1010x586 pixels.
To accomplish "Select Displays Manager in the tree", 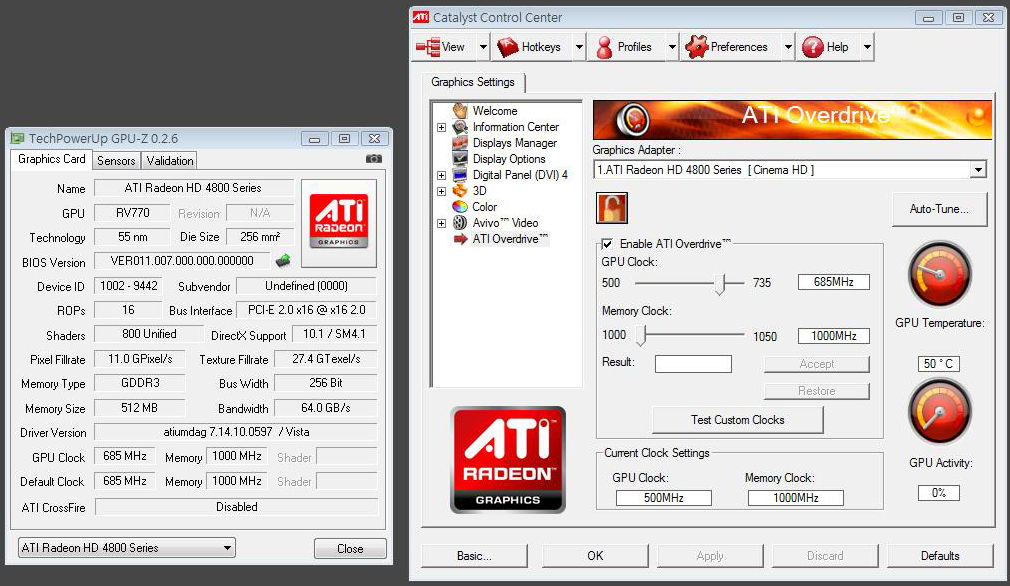I will (515, 143).
